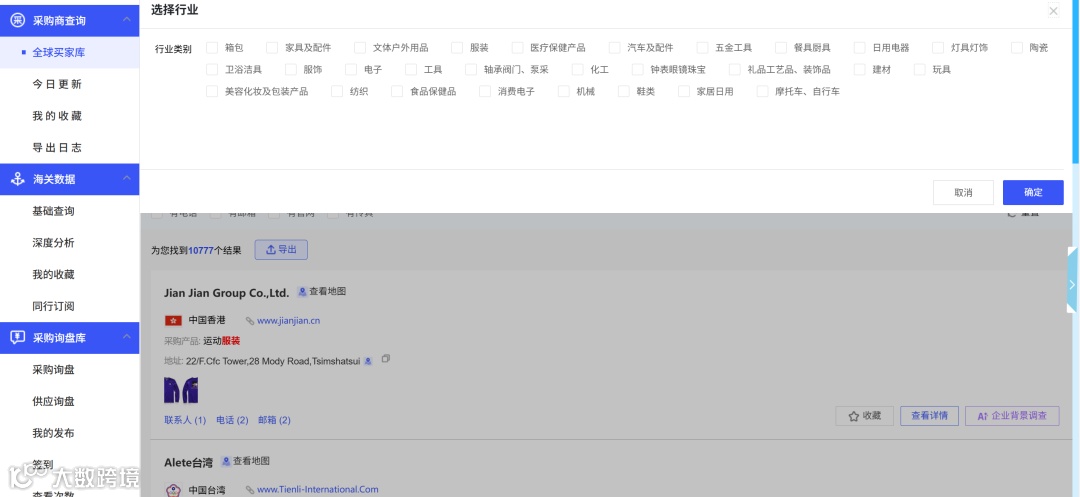Image resolution: width=1080 pixels, height=497 pixels.
Task: Tick the 五金工具 checkbox
Action: [703, 47]
